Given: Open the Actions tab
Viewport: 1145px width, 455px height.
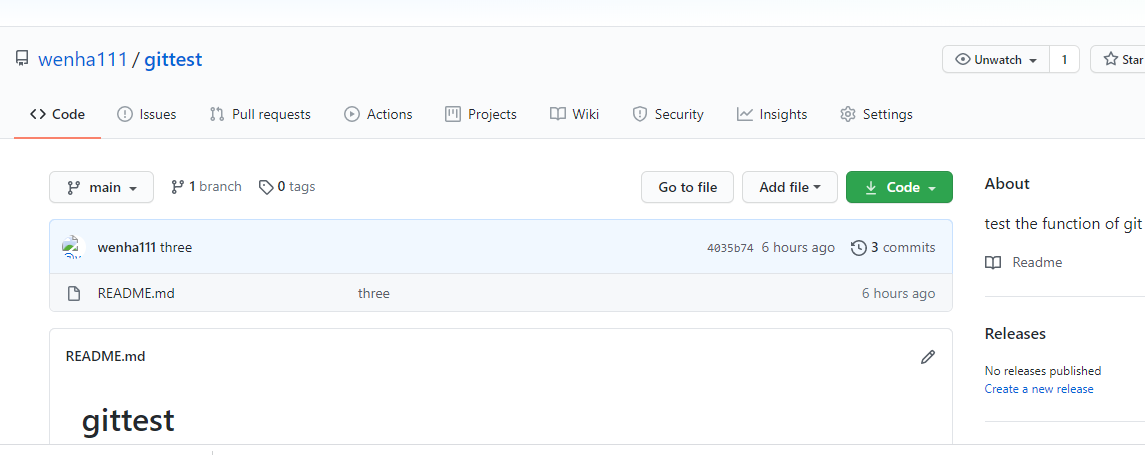Looking at the screenshot, I should (x=378, y=115).
